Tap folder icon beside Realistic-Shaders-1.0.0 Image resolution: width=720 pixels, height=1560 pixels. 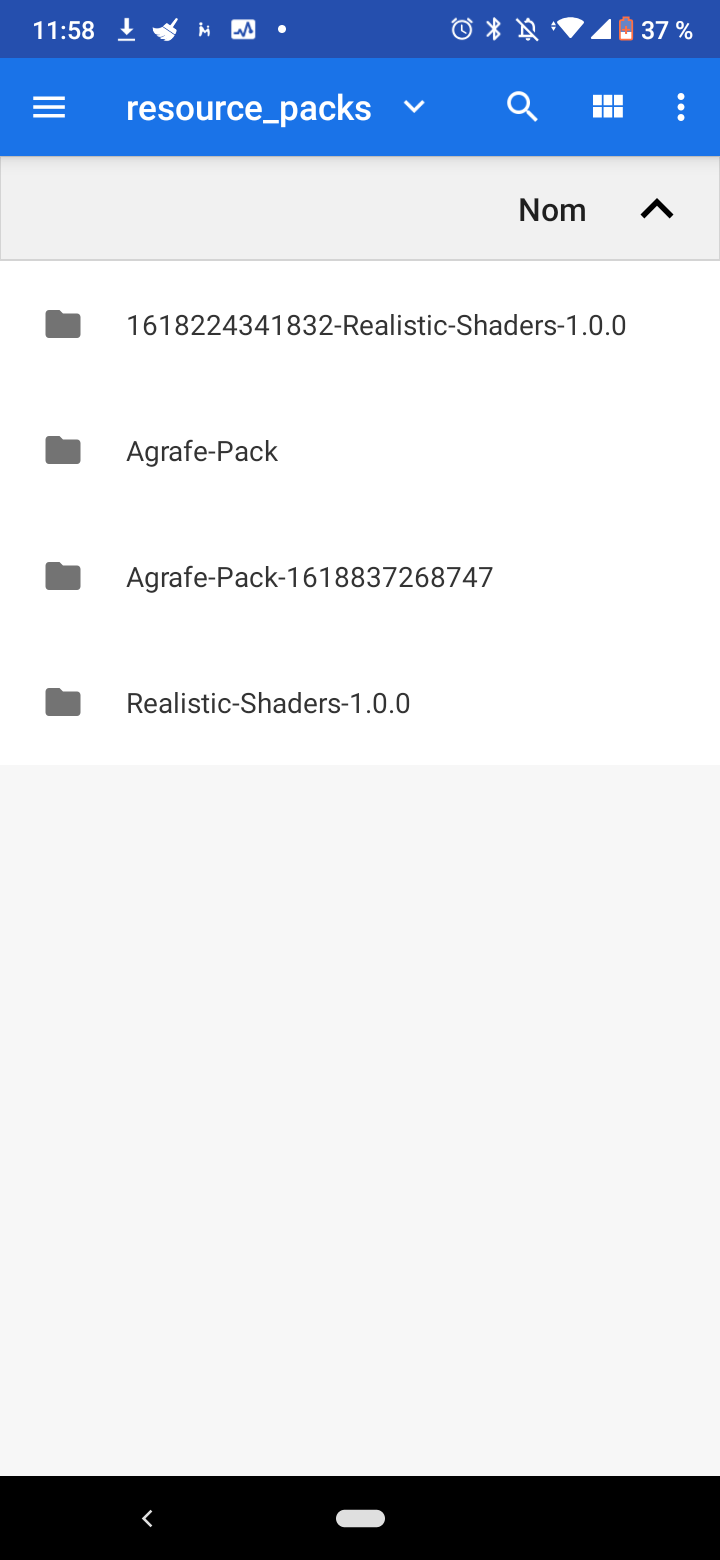(63, 703)
